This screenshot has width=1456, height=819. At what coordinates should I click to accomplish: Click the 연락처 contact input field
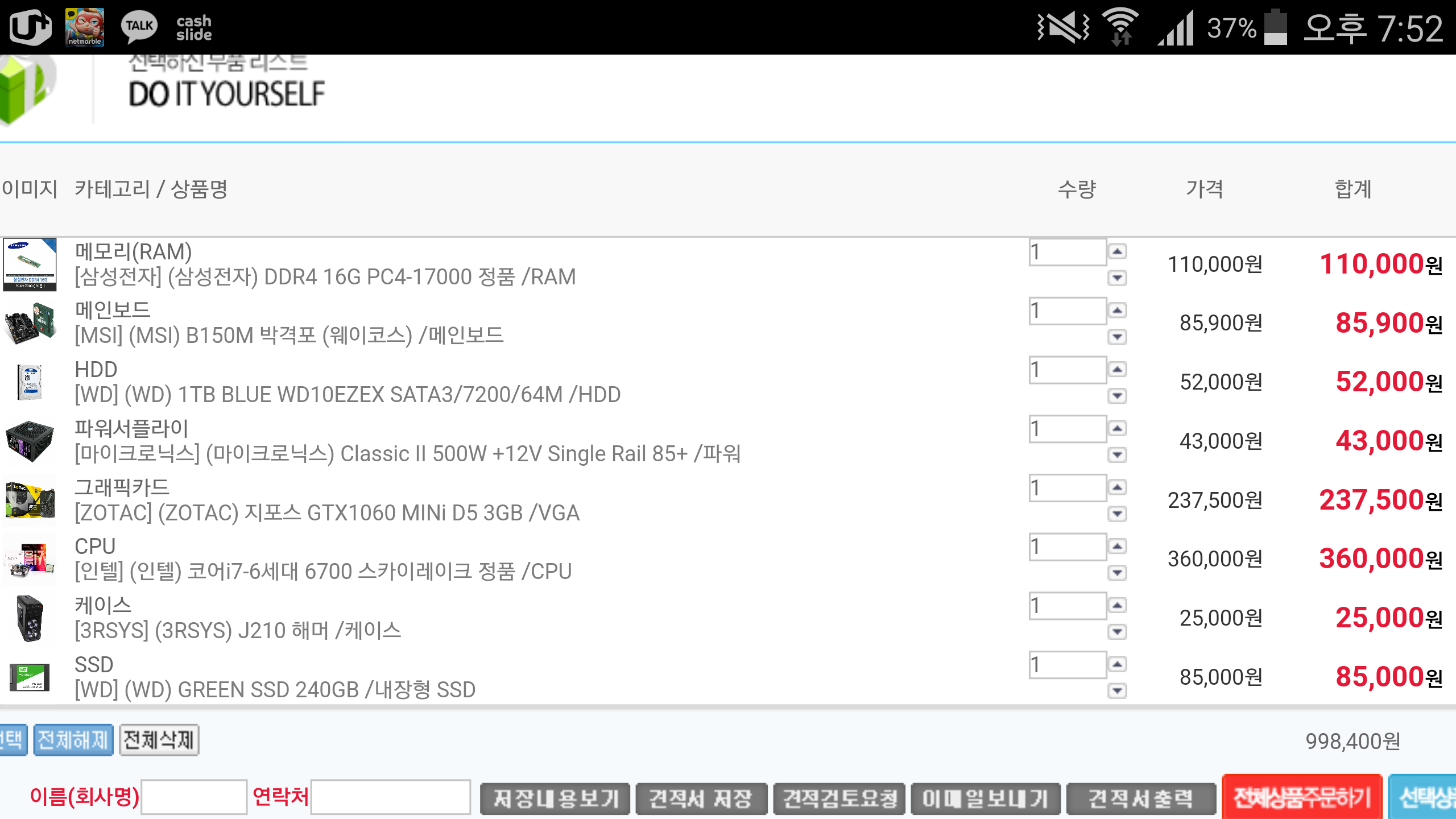pos(390,797)
